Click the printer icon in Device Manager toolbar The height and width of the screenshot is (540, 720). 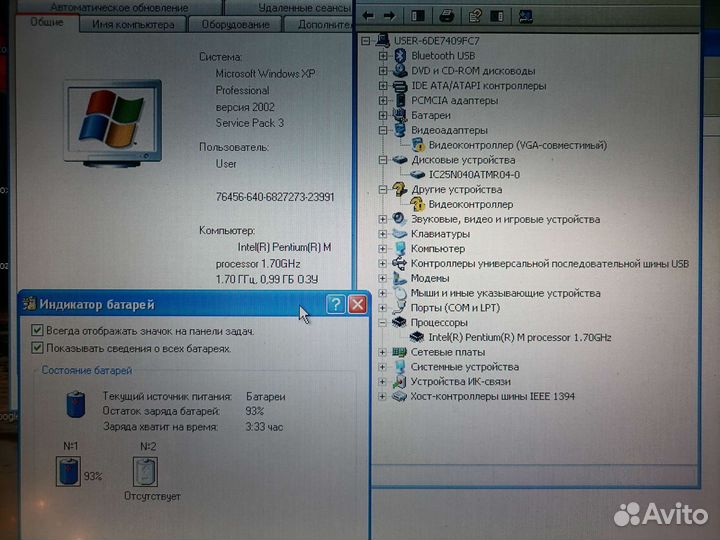click(x=446, y=17)
